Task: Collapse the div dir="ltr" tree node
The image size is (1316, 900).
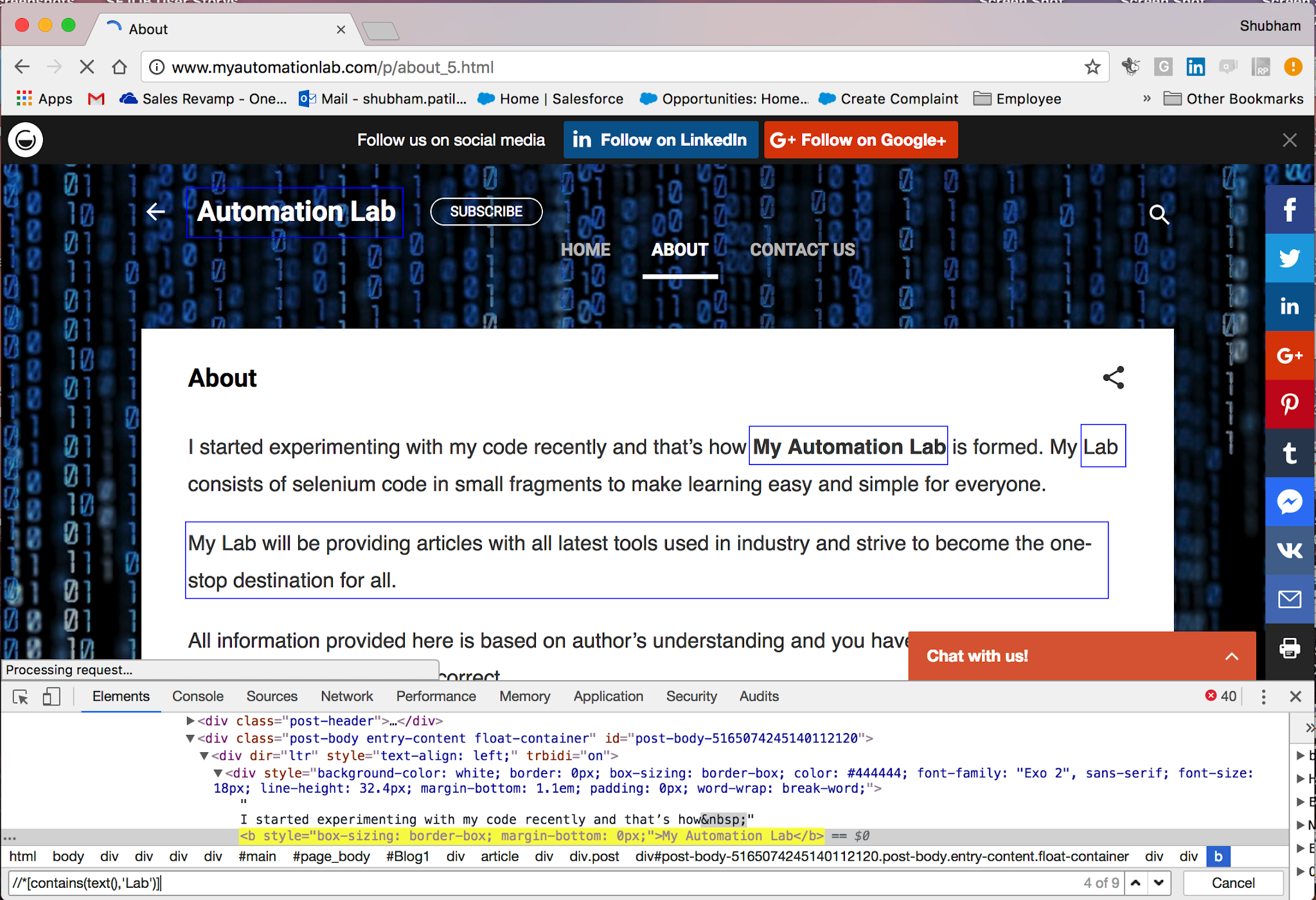Action: coord(204,755)
